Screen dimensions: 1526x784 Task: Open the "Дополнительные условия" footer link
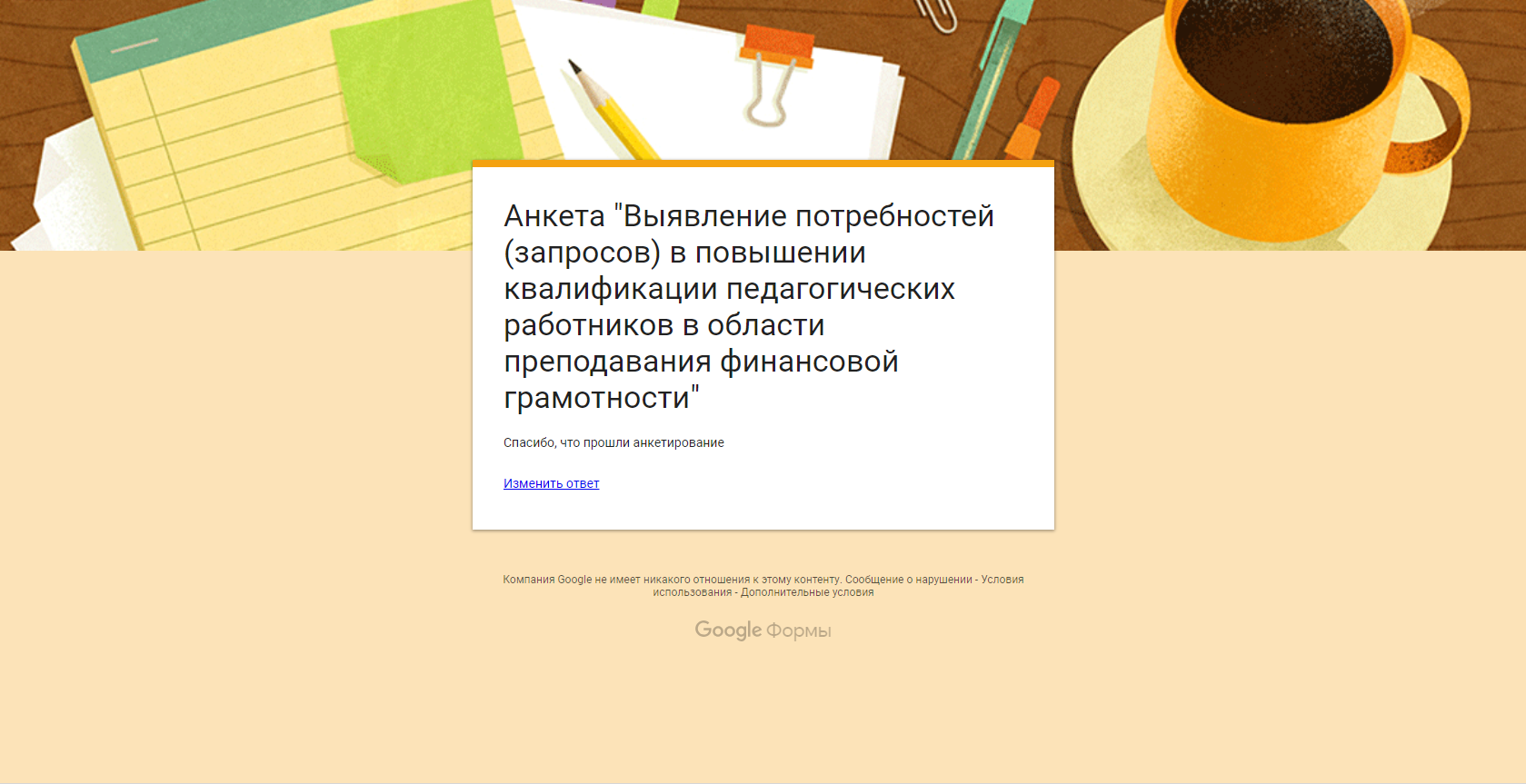pos(806,592)
